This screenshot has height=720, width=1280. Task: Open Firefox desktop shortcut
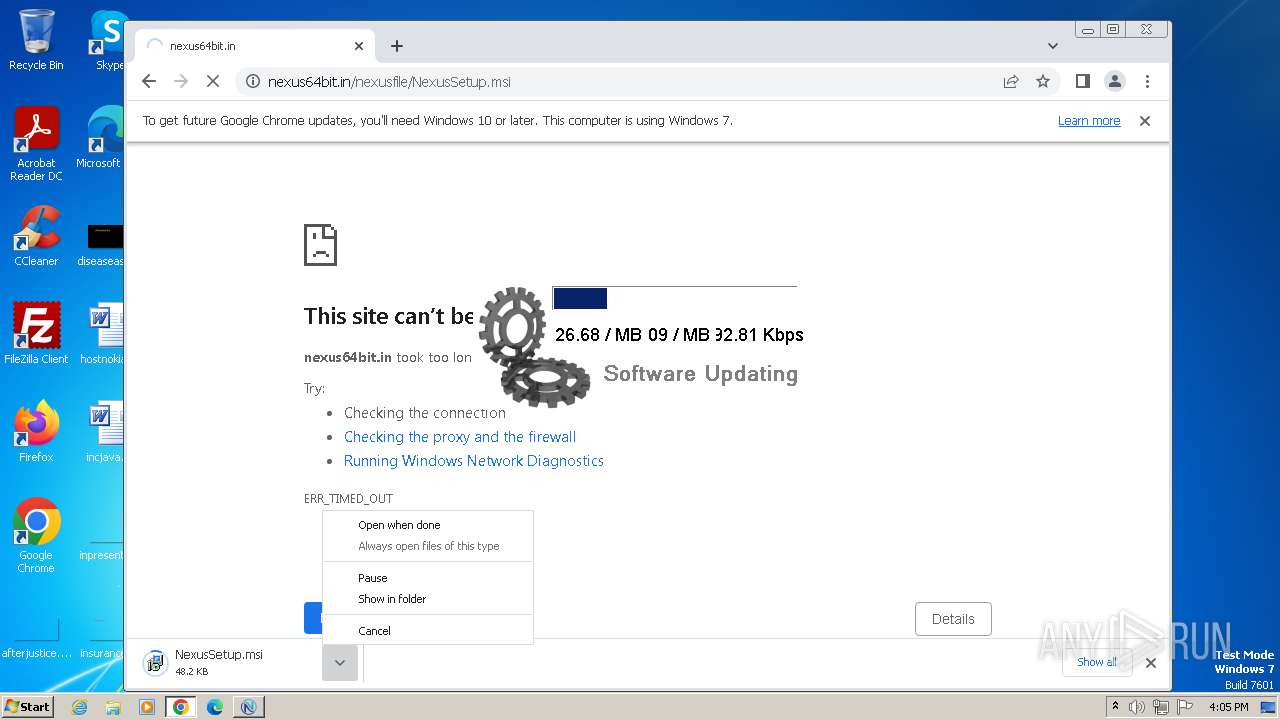tap(36, 432)
